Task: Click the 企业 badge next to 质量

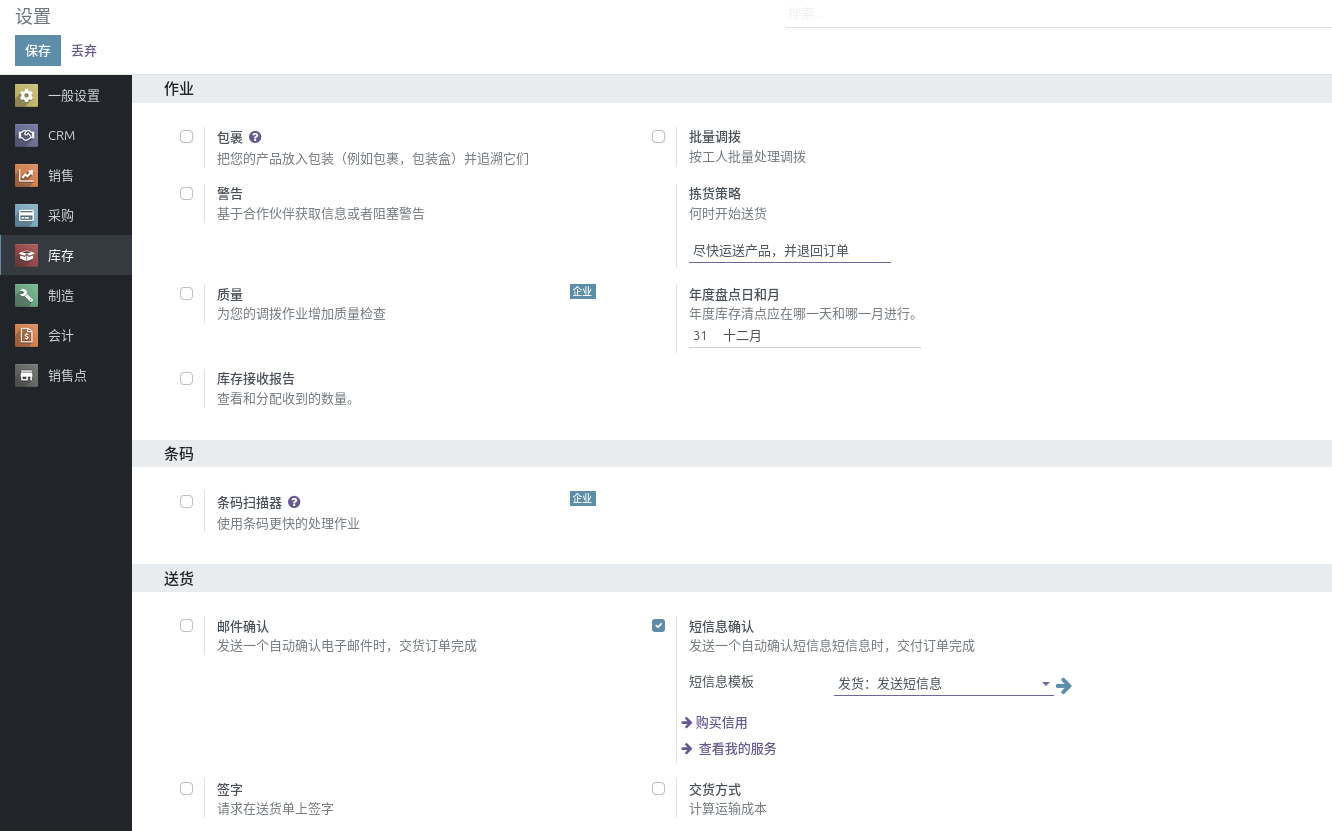Action: click(583, 292)
